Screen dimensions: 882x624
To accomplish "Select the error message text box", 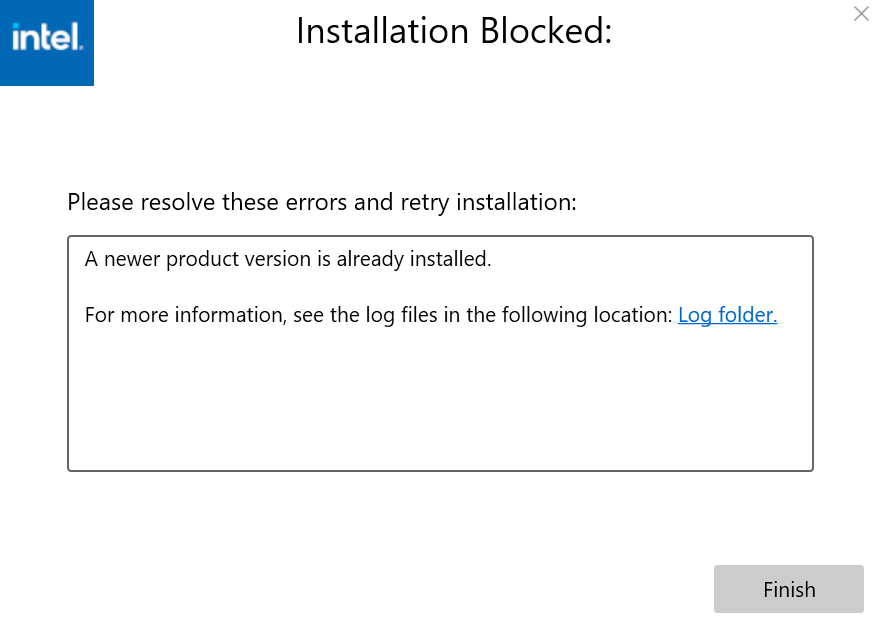I will pyautogui.click(x=439, y=353).
